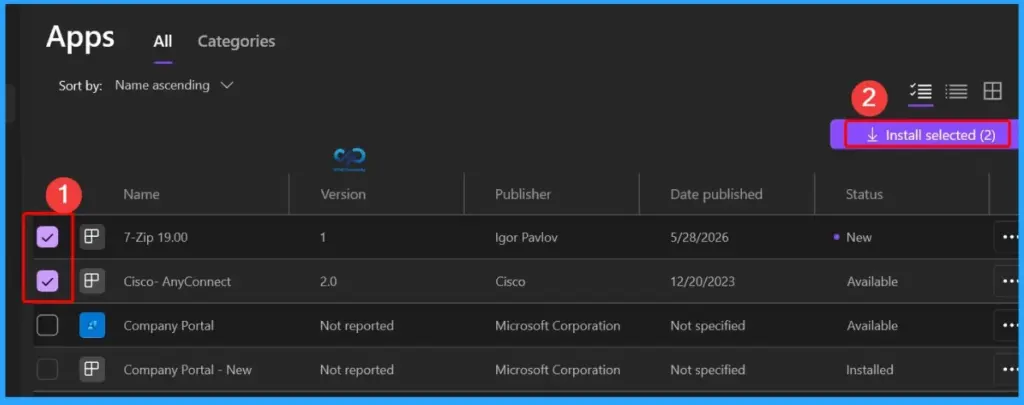The height and width of the screenshot is (405, 1024).
Task: Open the Company Portal - New app name
Action: coord(187,370)
